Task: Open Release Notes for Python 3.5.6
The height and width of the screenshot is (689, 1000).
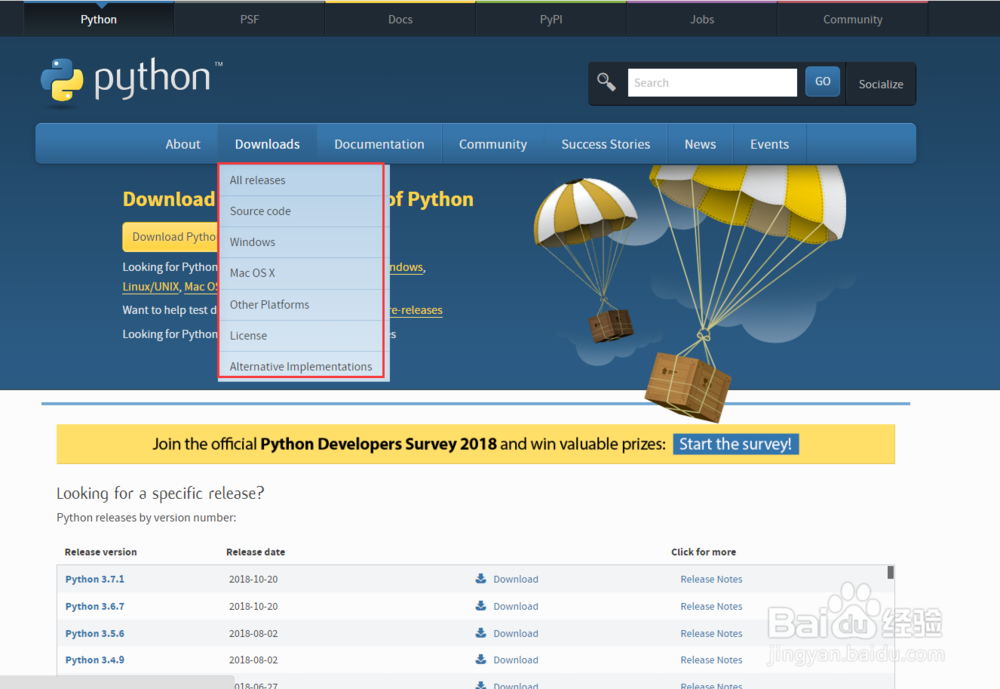Action: (711, 633)
